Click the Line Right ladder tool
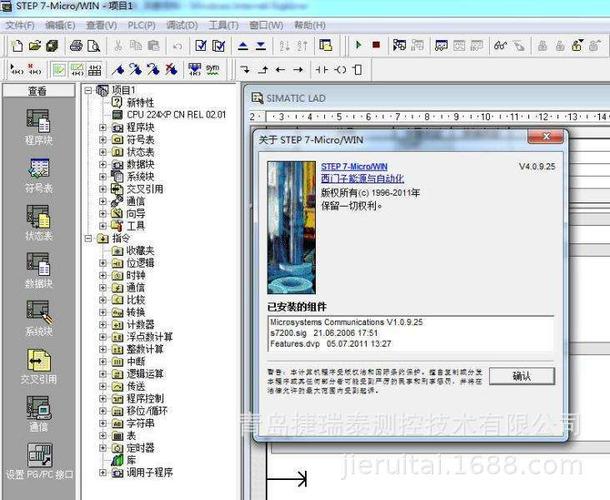This screenshot has width=610, height=500. point(298,70)
